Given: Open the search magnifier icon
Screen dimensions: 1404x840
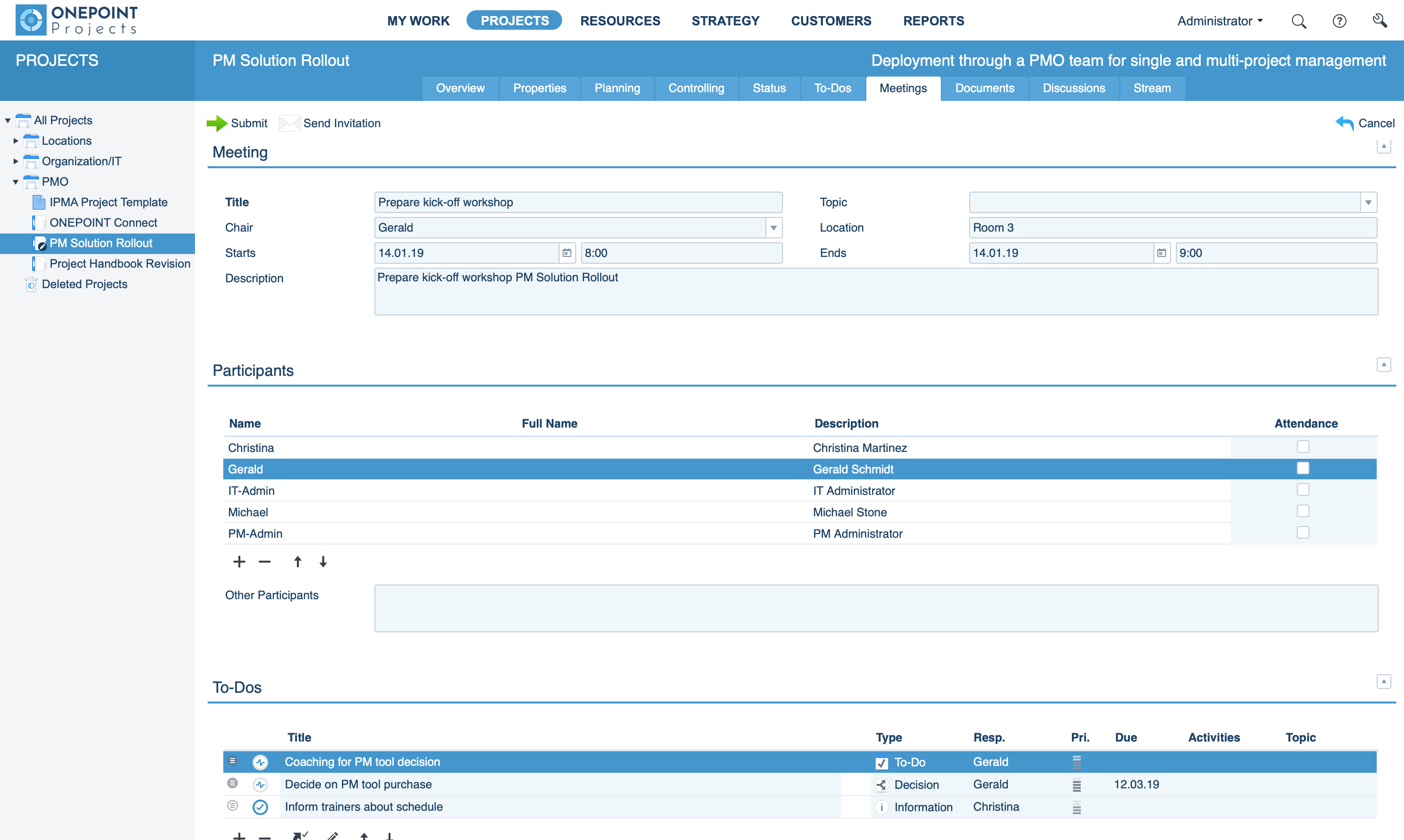Looking at the screenshot, I should pos(1299,21).
